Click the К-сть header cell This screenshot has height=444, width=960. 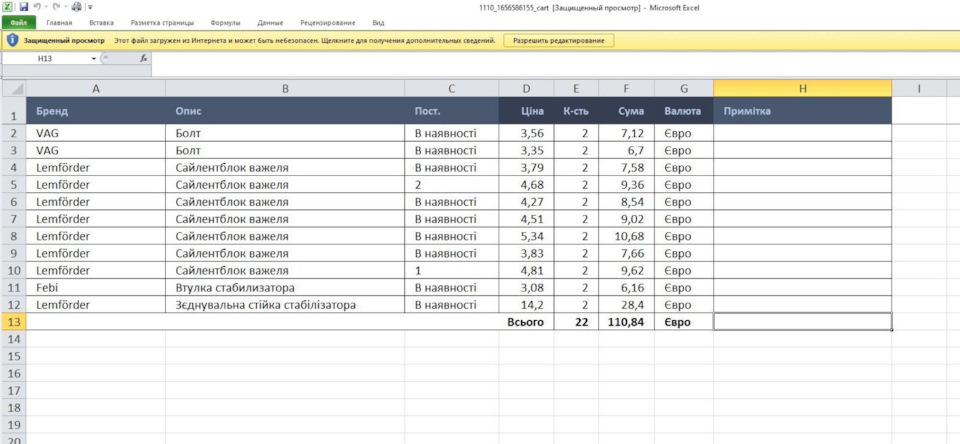point(576,111)
